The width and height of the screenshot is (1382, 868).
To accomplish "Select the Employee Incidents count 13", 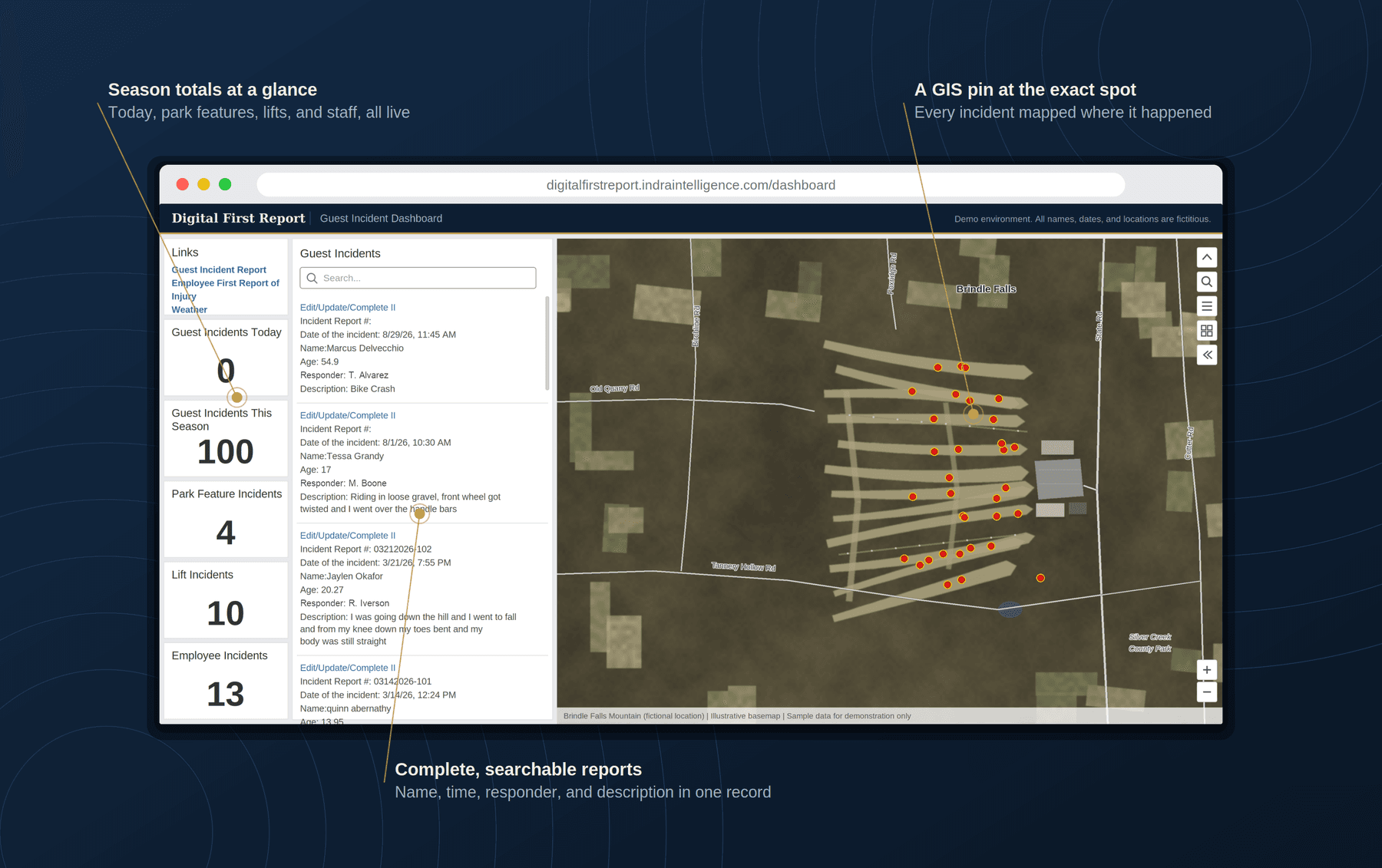I will [225, 695].
